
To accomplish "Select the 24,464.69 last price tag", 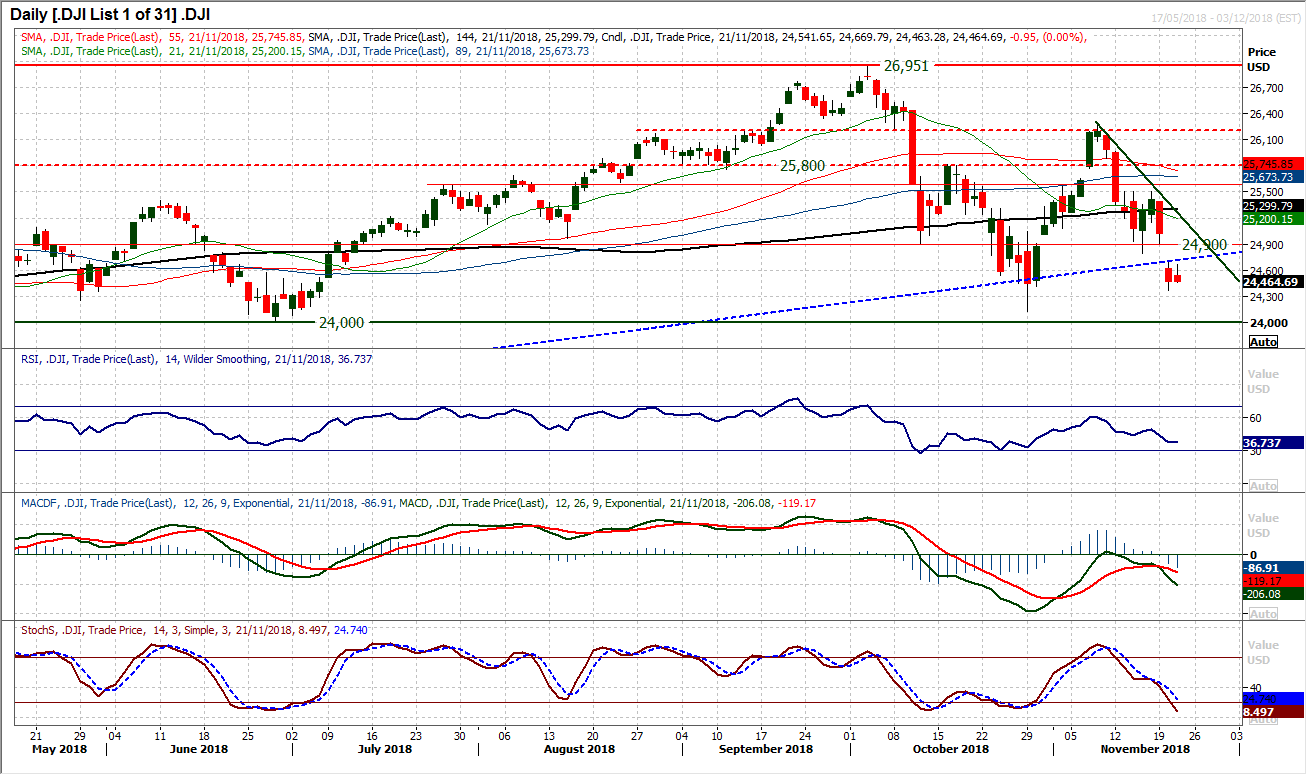I will tap(1272, 282).
